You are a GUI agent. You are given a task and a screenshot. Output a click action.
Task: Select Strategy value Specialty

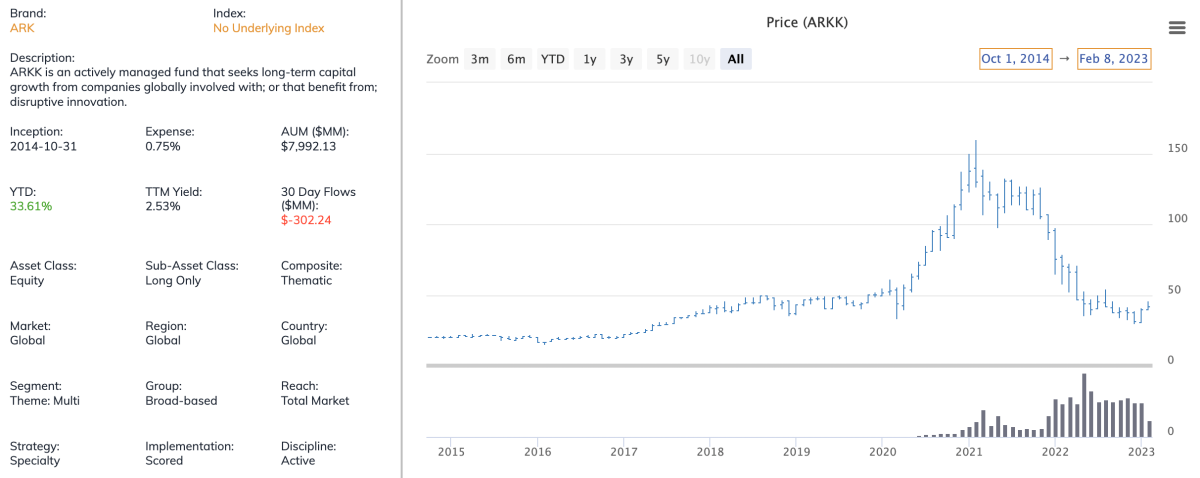36,460
